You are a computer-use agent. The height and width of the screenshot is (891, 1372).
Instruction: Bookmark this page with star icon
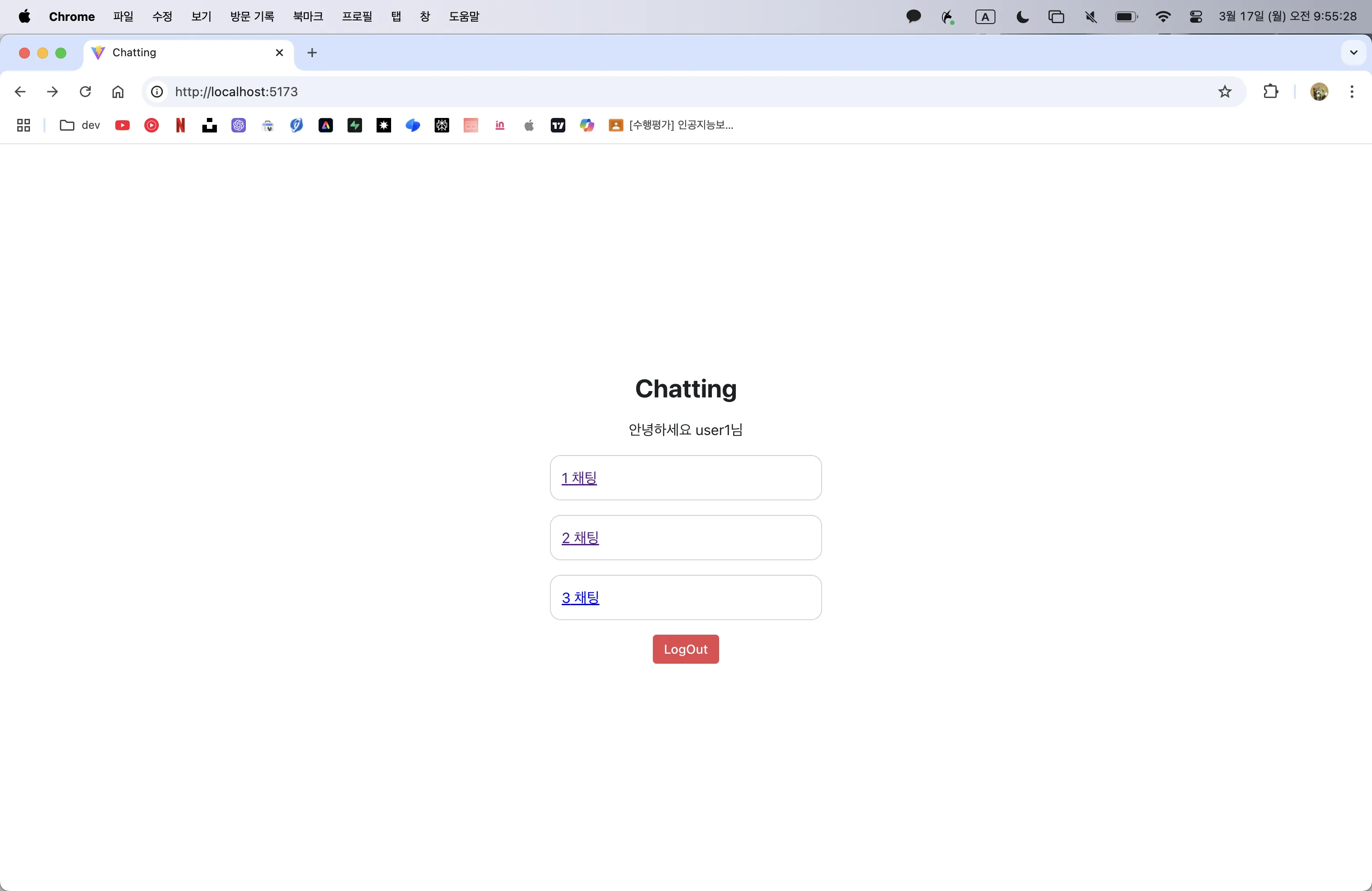(x=1225, y=92)
